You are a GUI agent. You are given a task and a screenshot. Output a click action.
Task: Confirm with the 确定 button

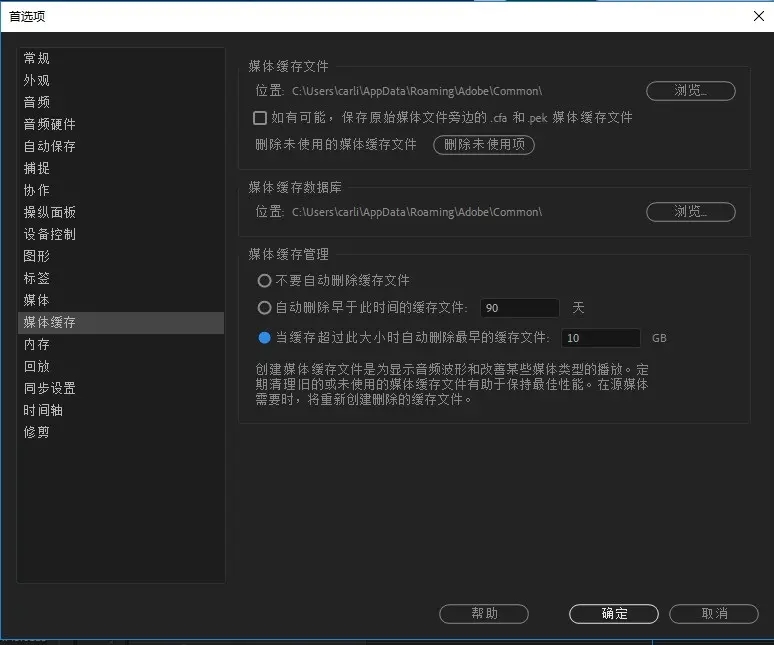(x=614, y=614)
